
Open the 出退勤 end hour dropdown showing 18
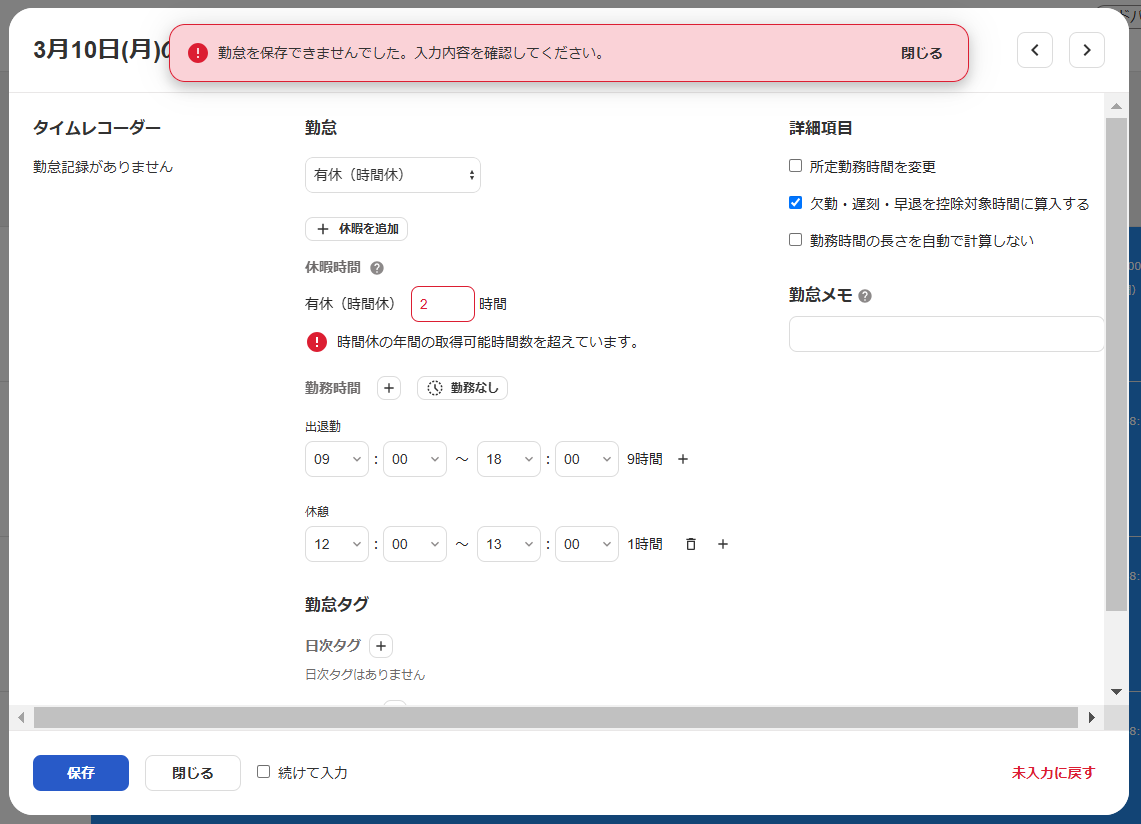tap(509, 459)
